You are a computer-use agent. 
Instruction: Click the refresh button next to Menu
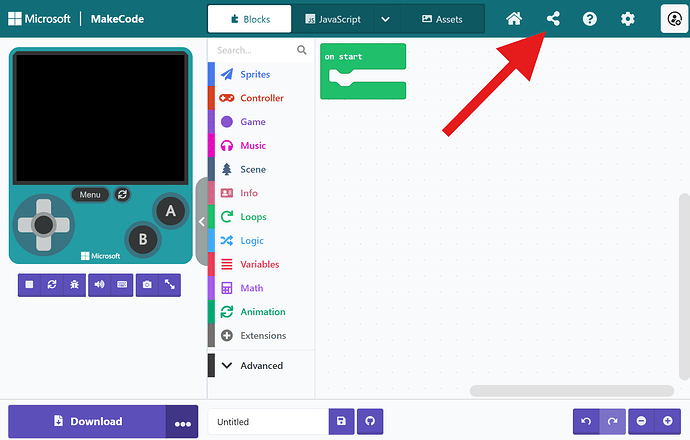point(122,194)
